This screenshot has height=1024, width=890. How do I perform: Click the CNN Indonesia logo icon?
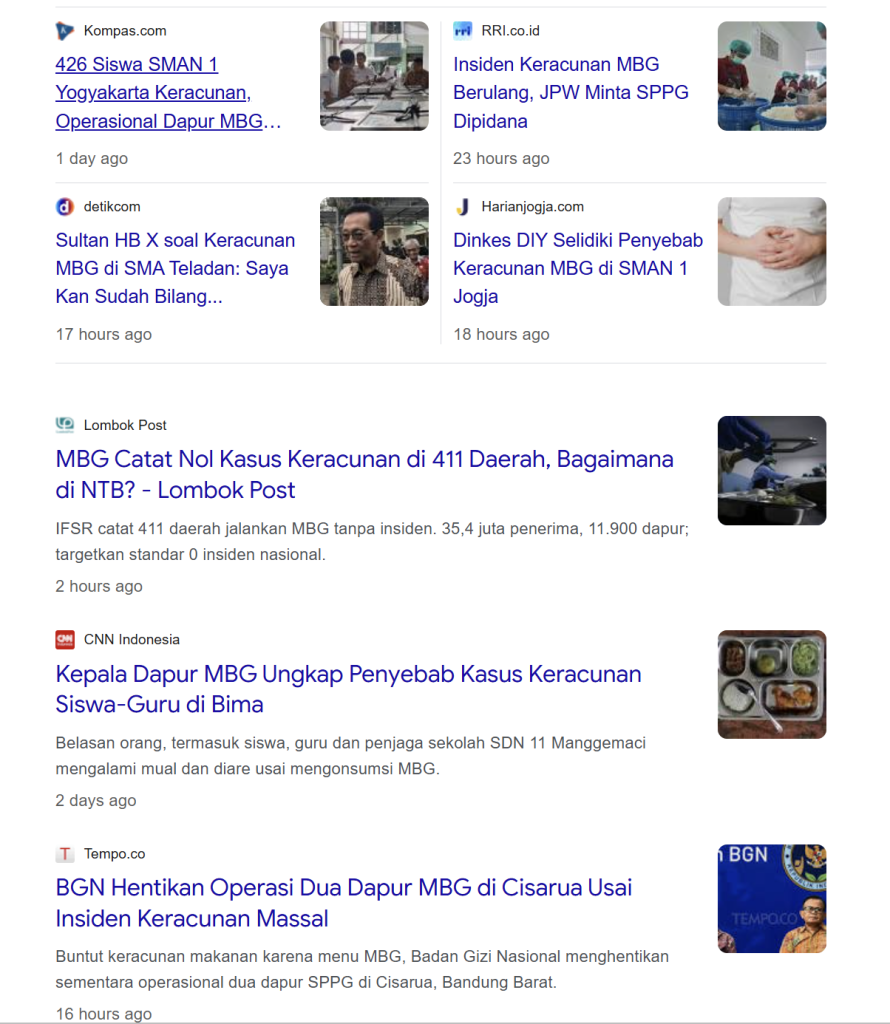pyautogui.click(x=65, y=640)
